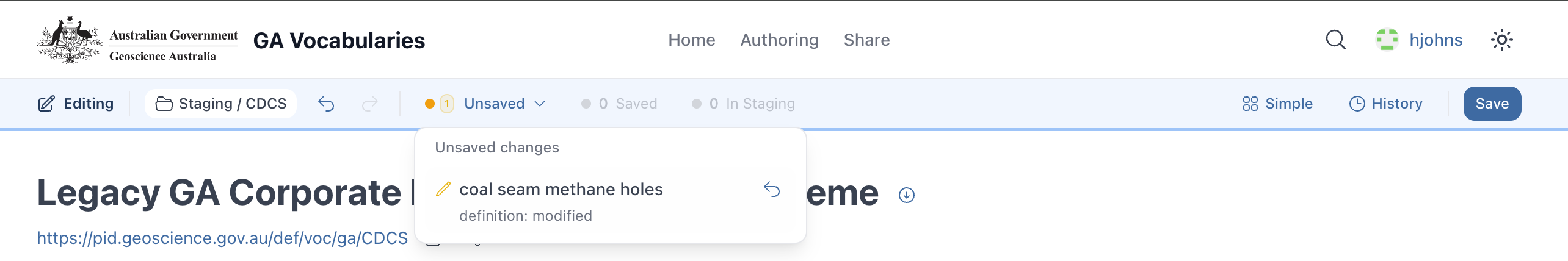This screenshot has height=261, width=1568.
Task: Click the undo arrow in toolbar
Action: pos(326,104)
